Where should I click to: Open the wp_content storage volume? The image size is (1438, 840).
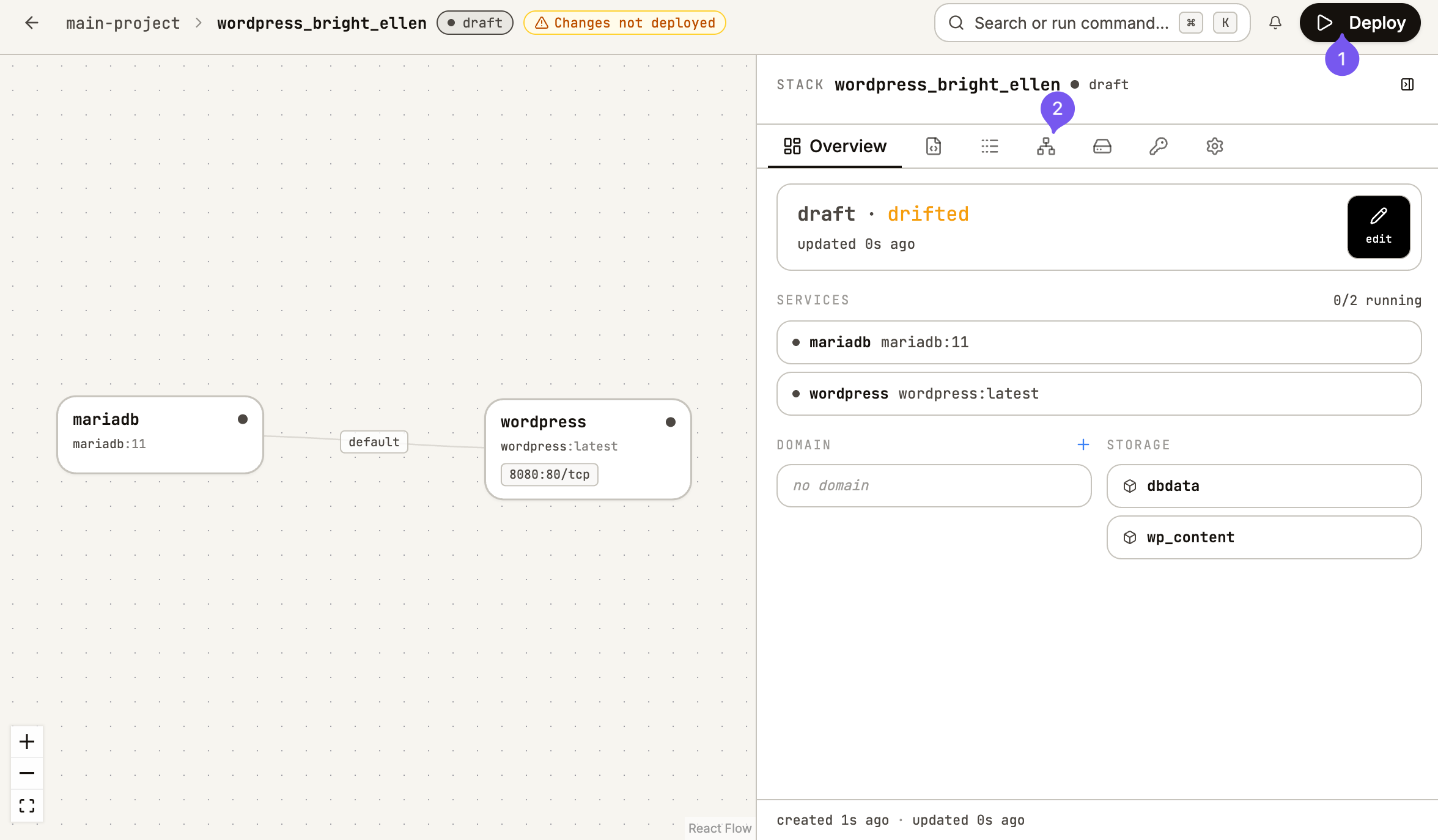coord(1264,537)
